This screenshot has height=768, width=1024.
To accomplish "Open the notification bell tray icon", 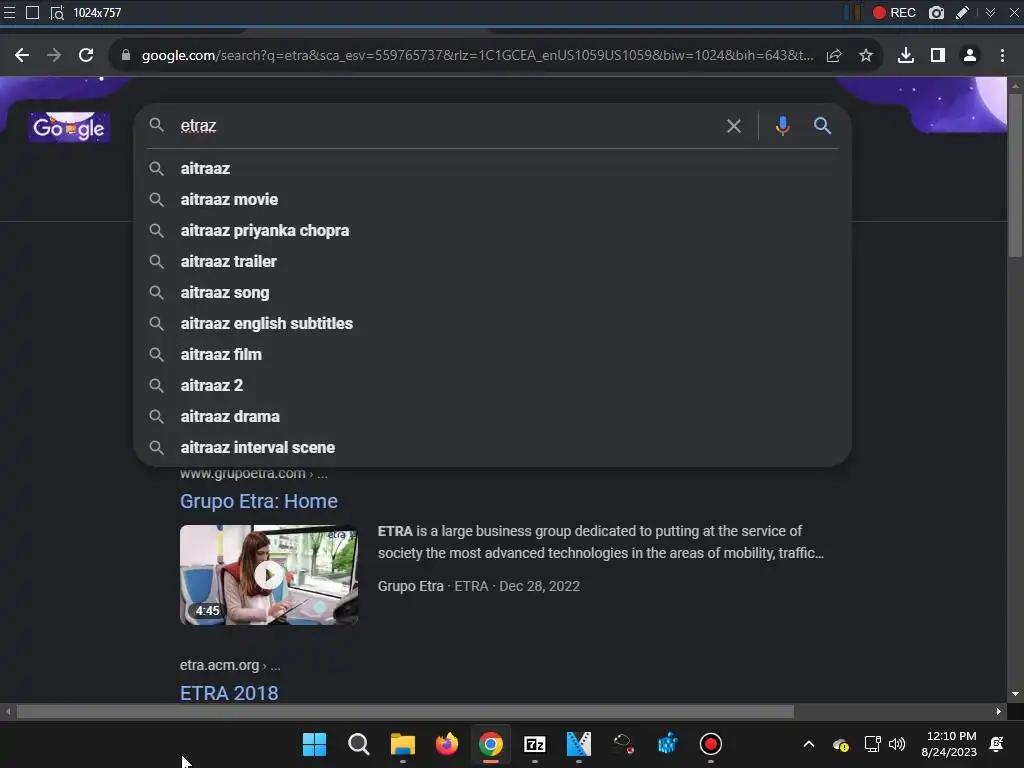I will click(997, 744).
